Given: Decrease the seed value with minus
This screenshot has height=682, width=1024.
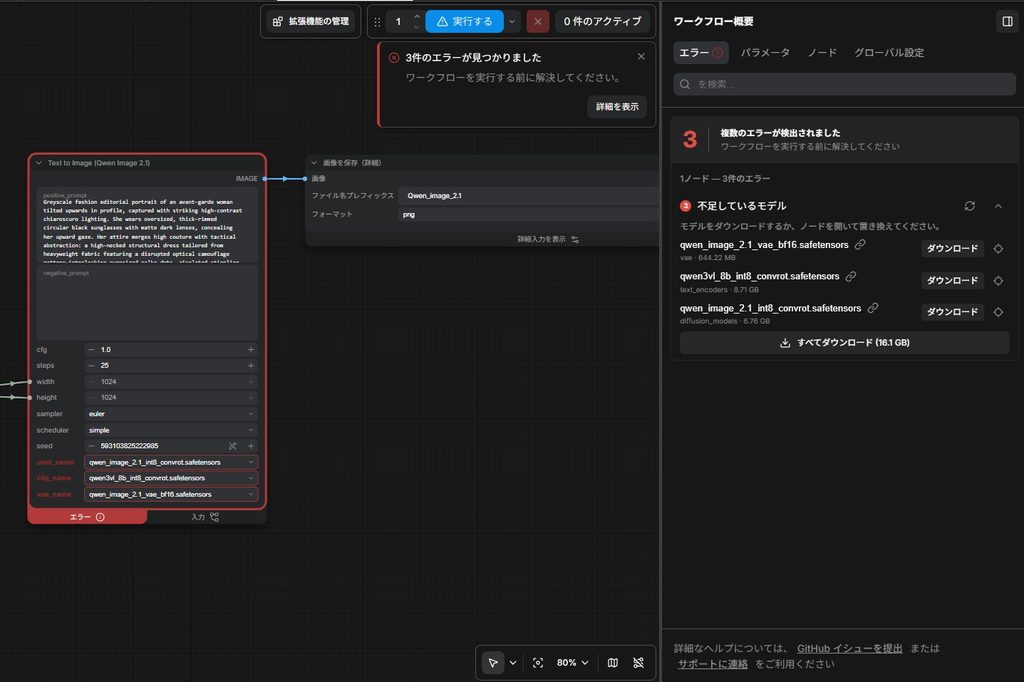Looking at the screenshot, I should [x=91, y=446].
